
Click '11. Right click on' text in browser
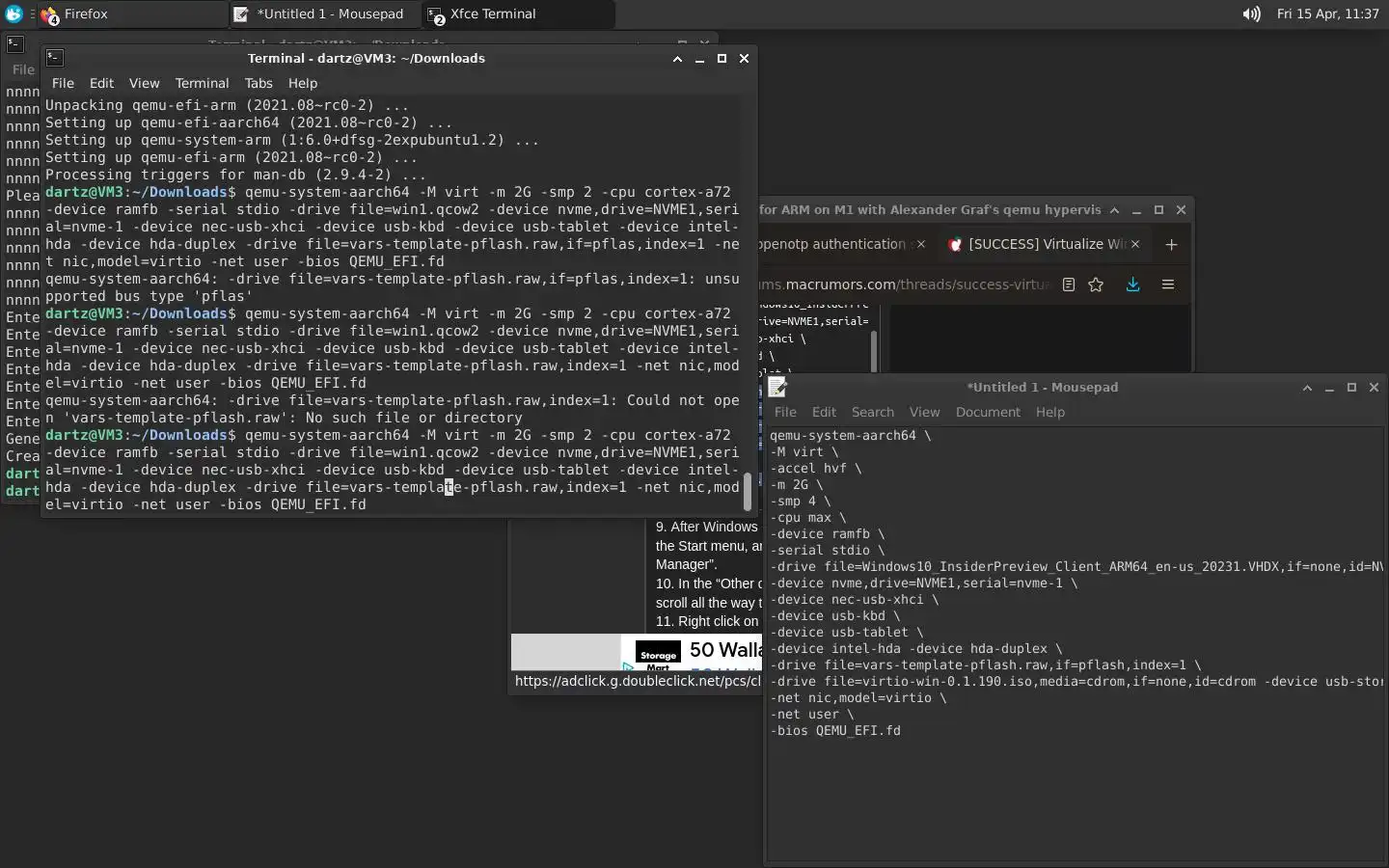pos(707,621)
